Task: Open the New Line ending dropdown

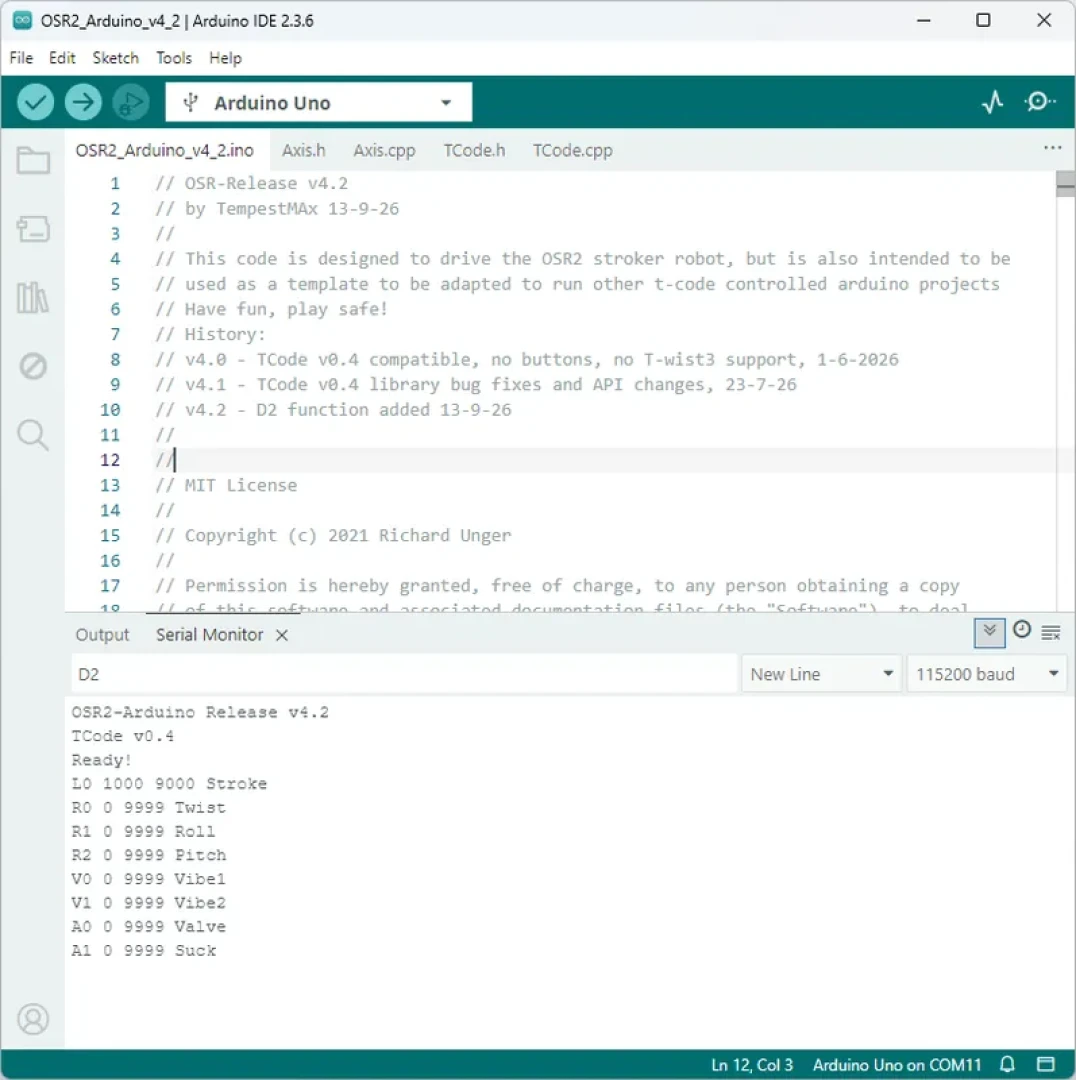Action: pyautogui.click(x=822, y=674)
